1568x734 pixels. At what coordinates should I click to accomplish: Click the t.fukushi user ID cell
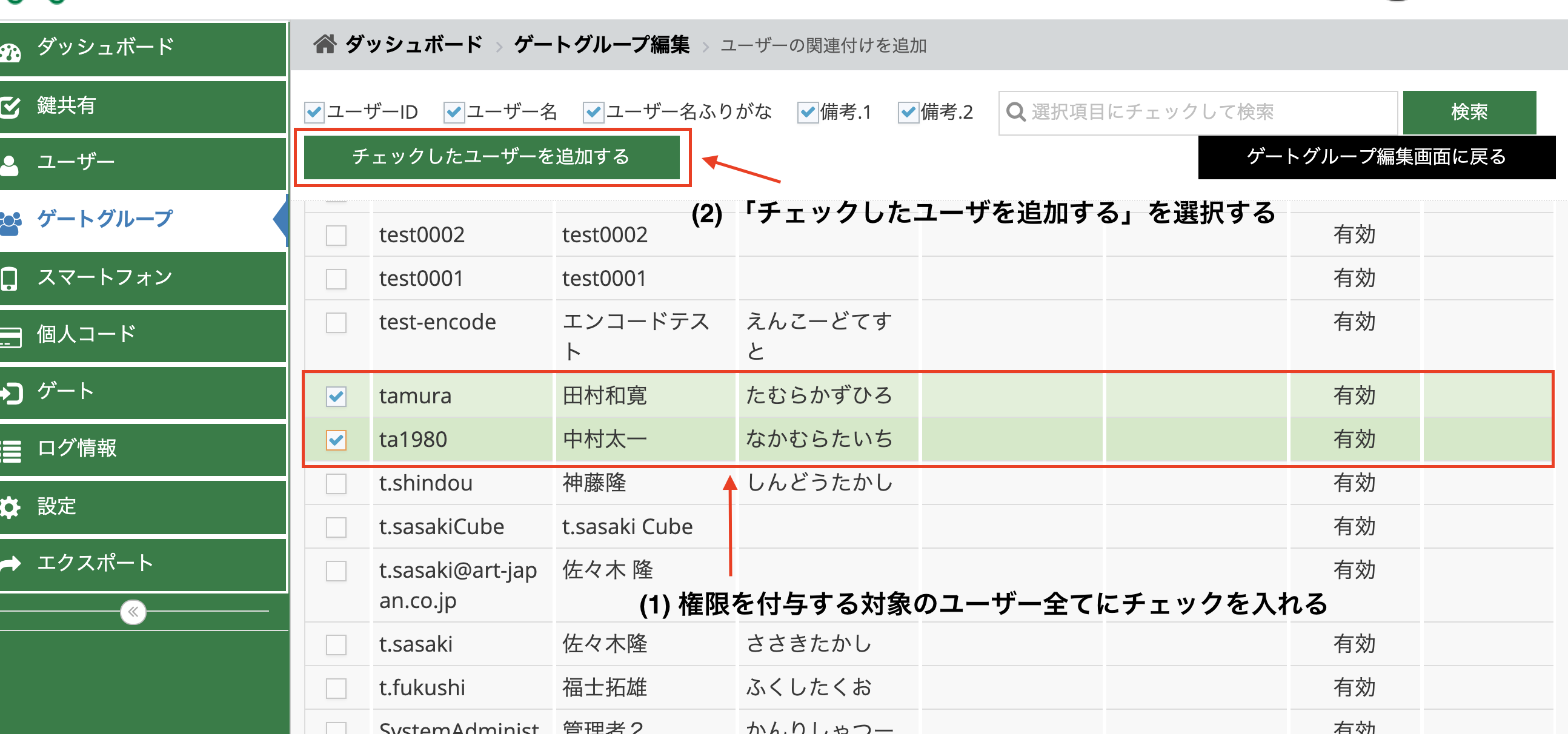click(x=462, y=689)
